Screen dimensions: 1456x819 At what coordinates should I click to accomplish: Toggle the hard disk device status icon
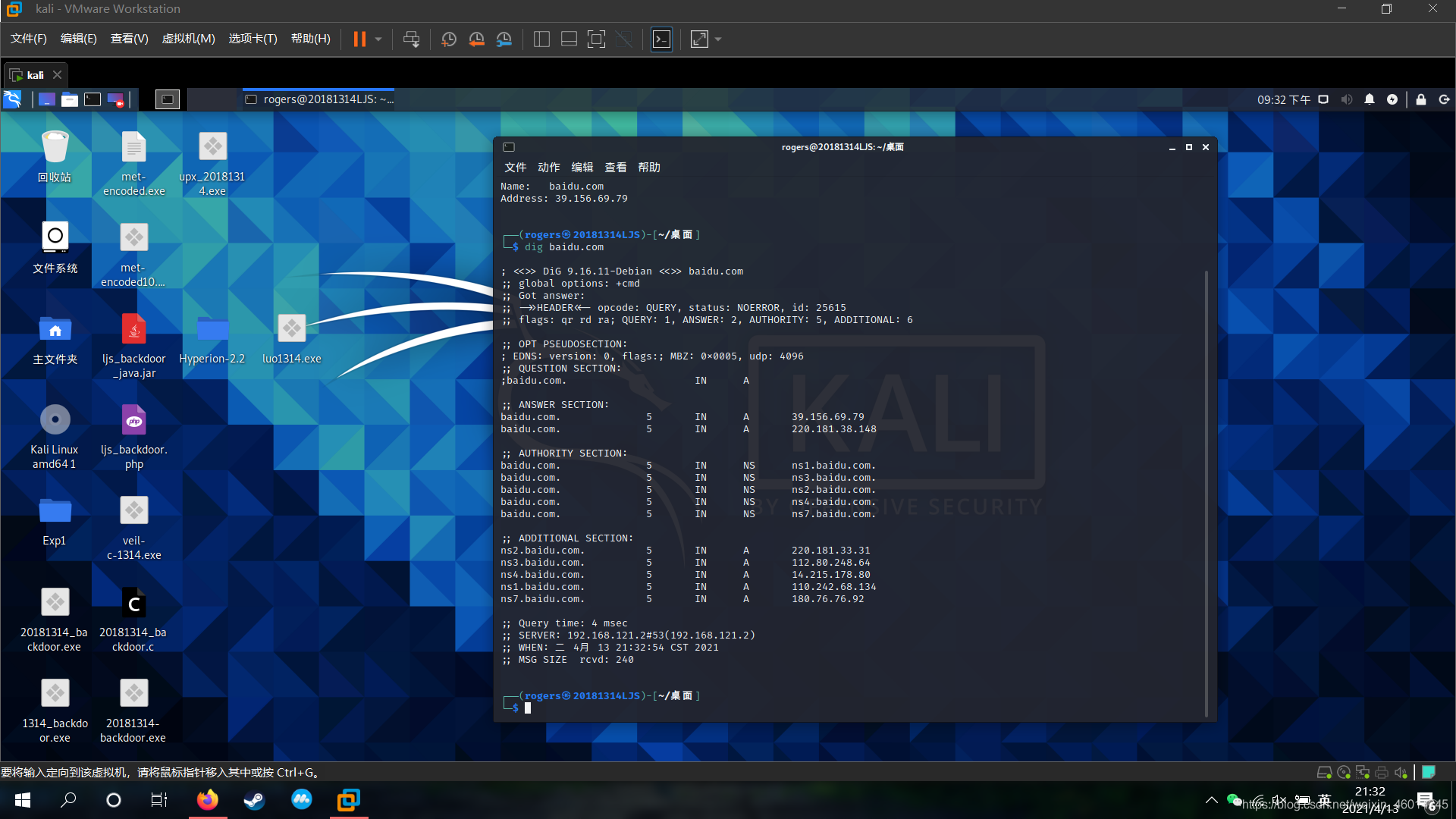click(1324, 772)
